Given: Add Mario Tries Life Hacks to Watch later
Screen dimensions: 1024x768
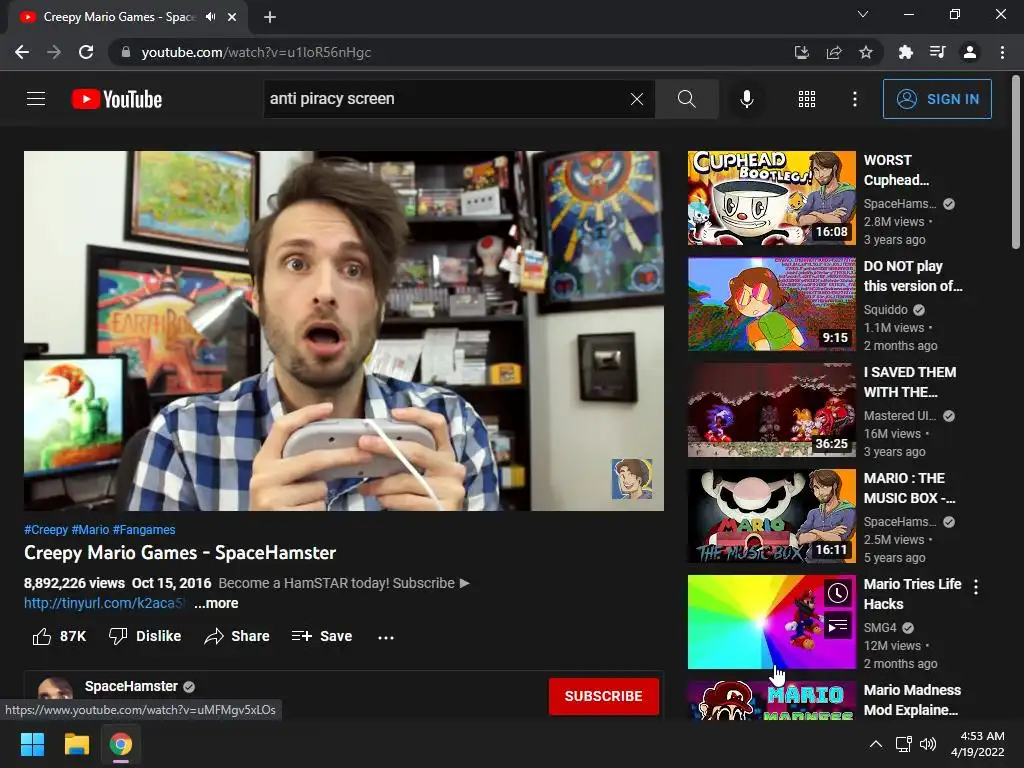Looking at the screenshot, I should pyautogui.click(x=838, y=593).
